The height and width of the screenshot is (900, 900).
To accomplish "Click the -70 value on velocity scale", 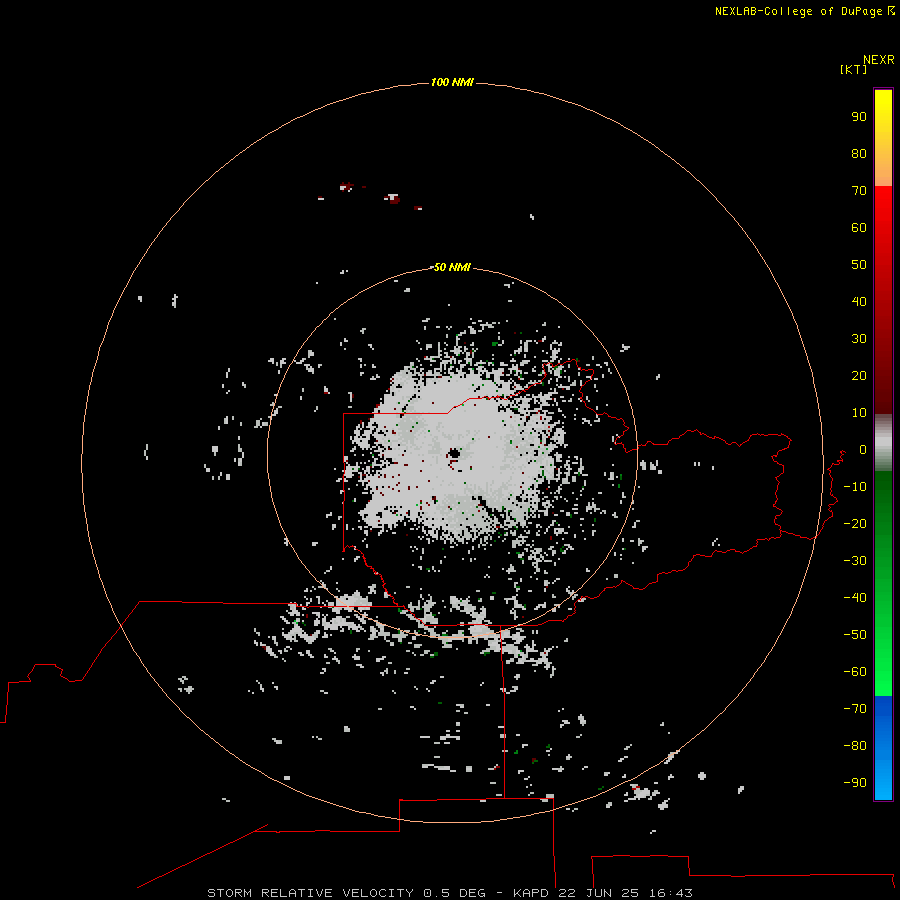I will pos(855,709).
